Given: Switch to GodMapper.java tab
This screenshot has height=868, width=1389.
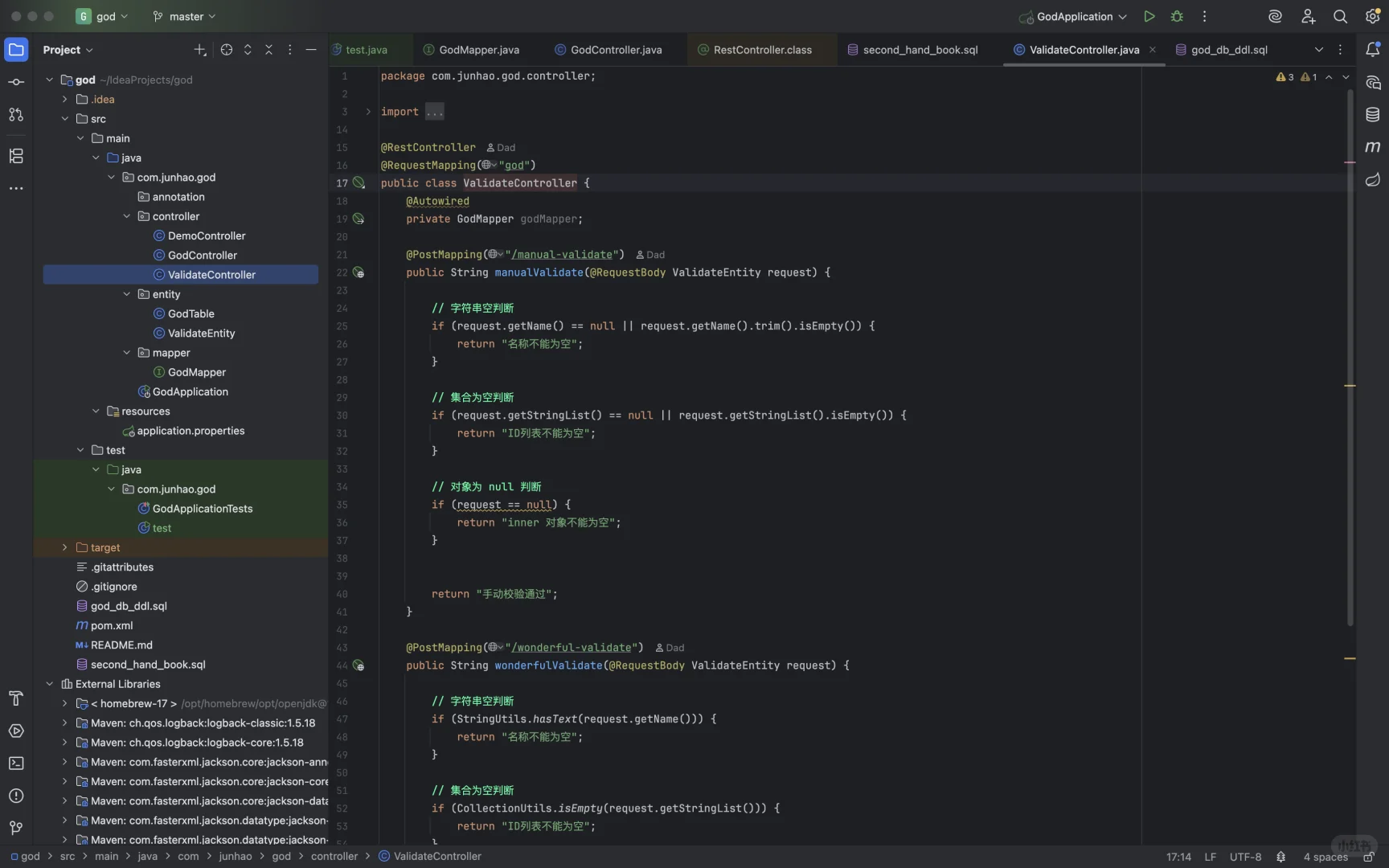Looking at the screenshot, I should [472, 50].
